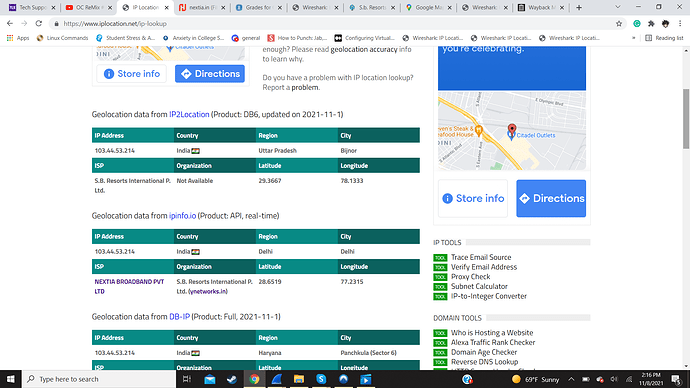This screenshot has height=388, width=690.
Task: Open the Reading list panel
Action: point(664,38)
